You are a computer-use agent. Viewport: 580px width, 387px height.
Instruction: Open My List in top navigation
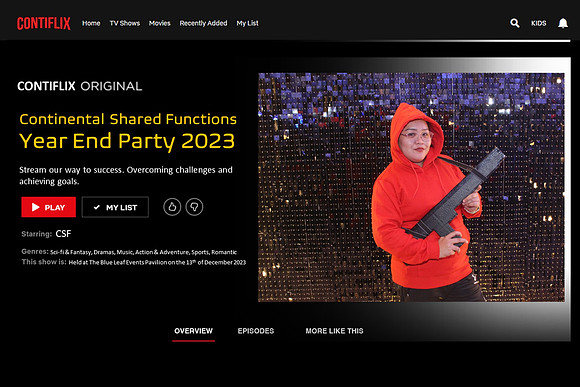point(247,23)
